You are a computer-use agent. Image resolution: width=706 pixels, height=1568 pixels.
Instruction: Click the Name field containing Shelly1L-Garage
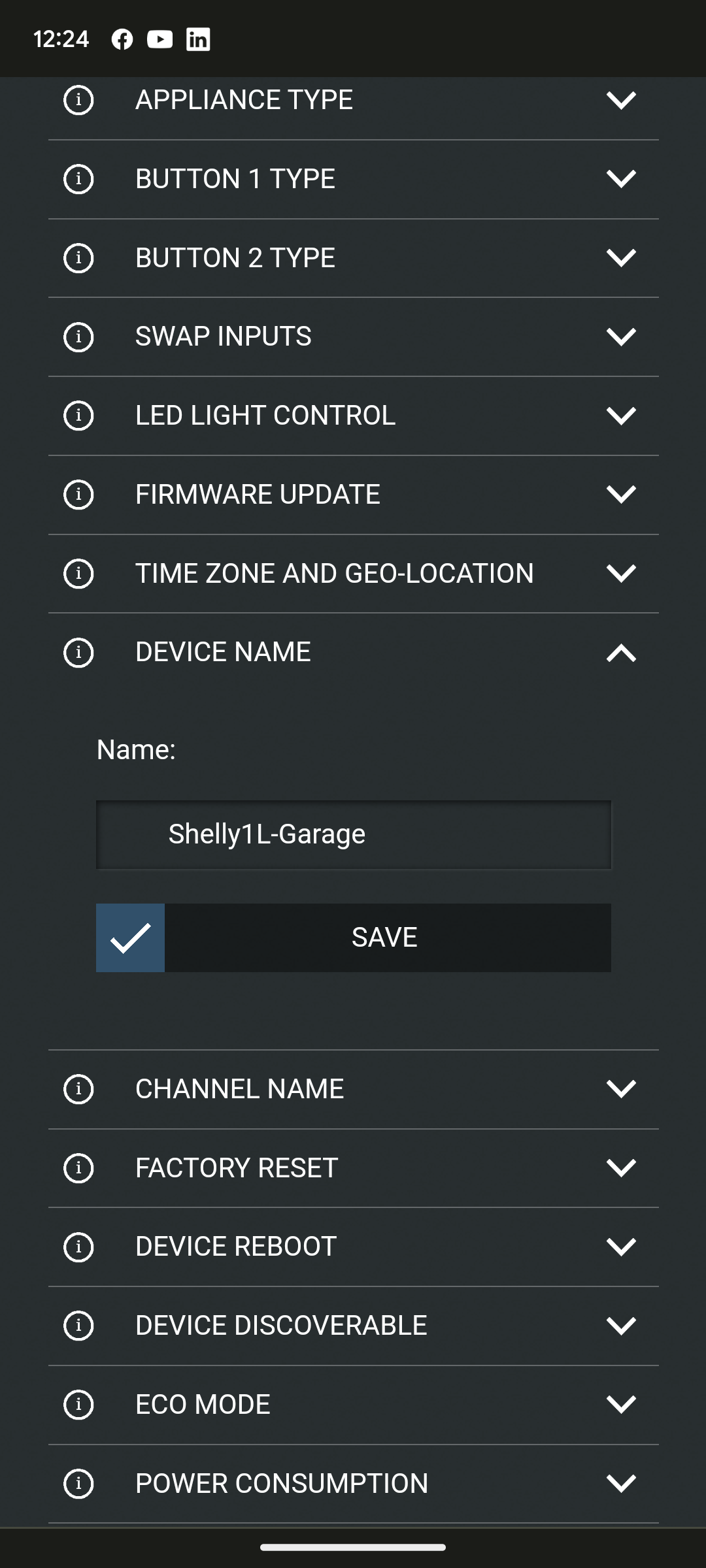pyautogui.click(x=354, y=834)
